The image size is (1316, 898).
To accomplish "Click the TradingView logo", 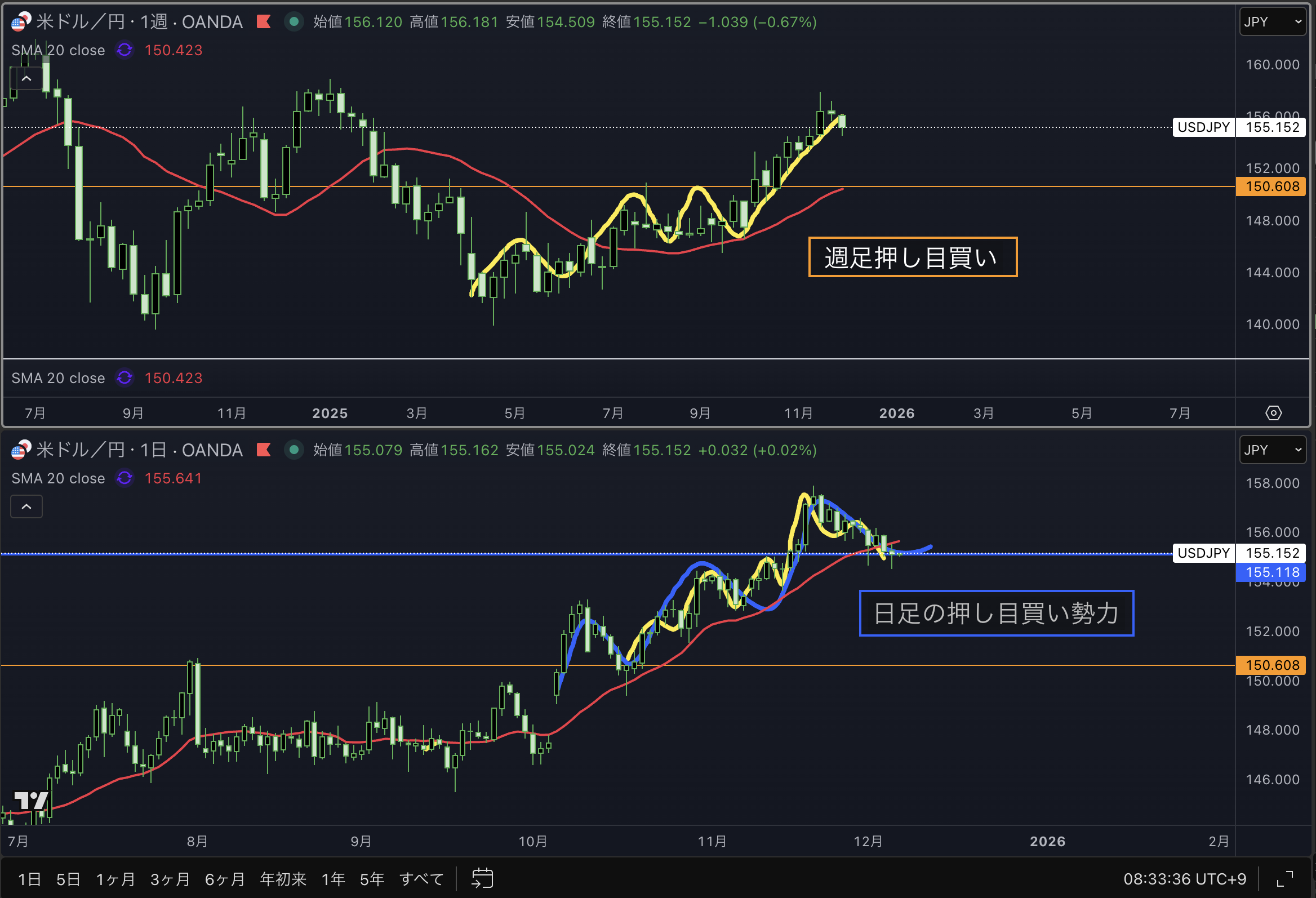I will click(x=30, y=800).
